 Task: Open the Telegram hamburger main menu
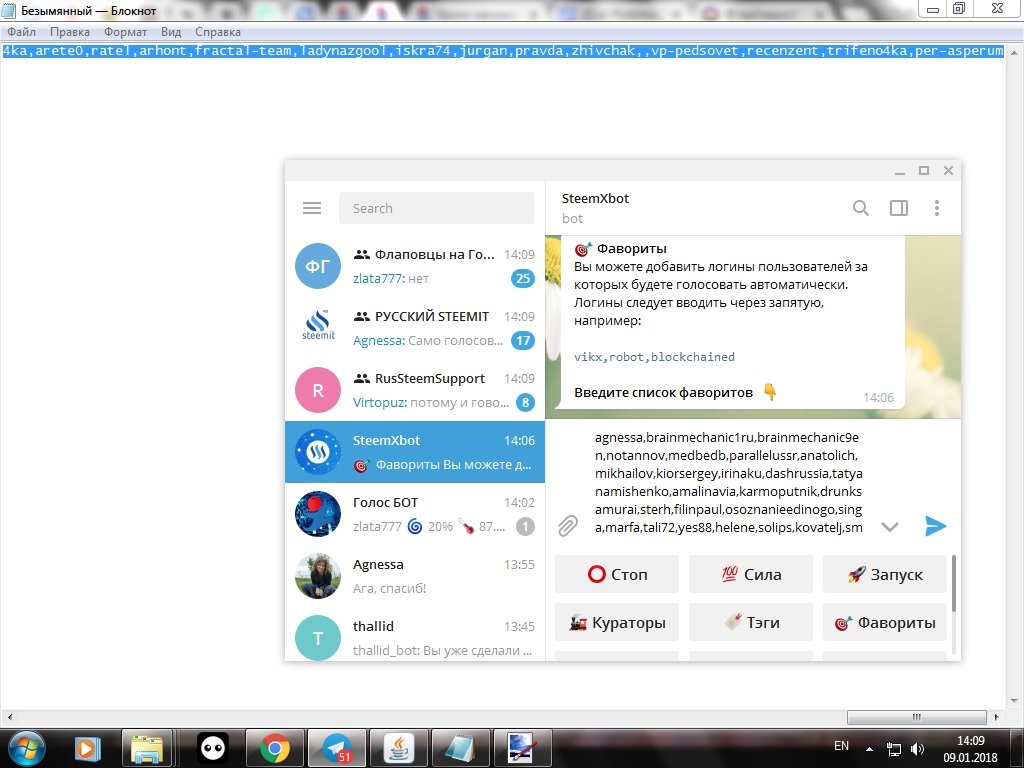click(312, 208)
